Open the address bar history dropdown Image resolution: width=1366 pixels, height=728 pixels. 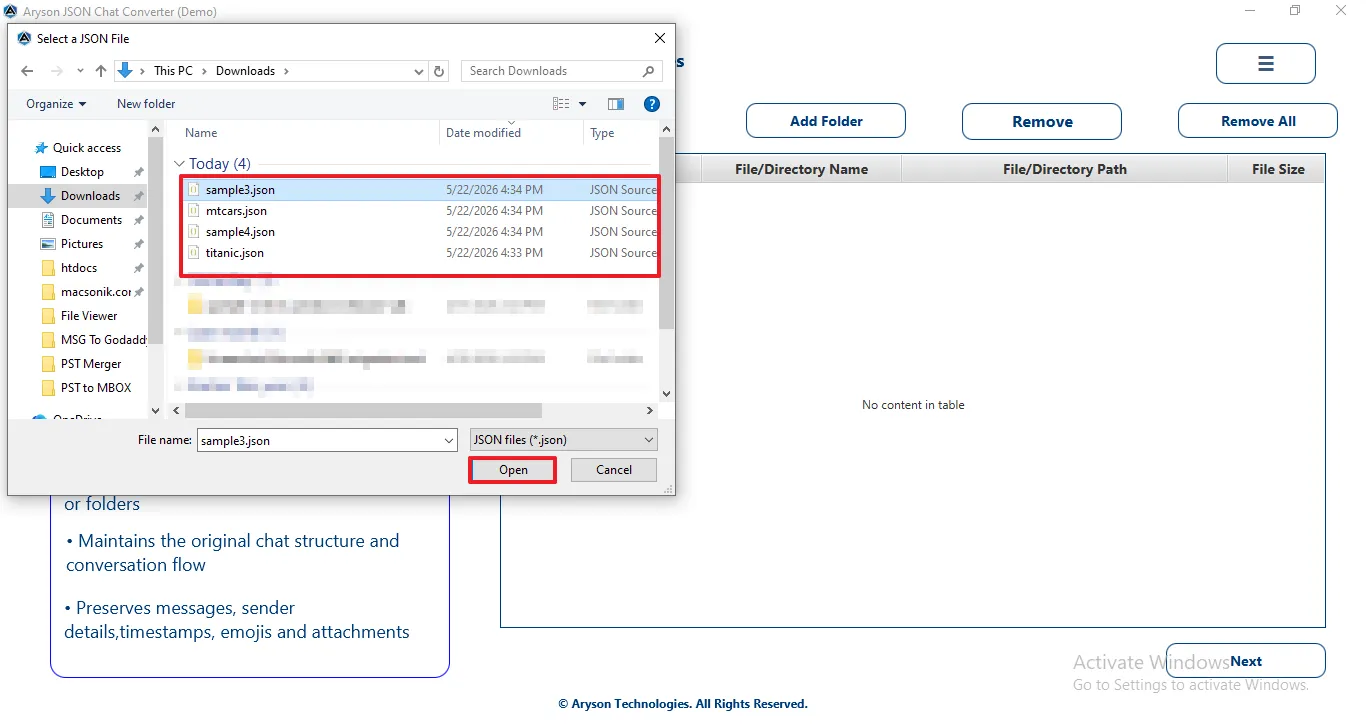[419, 71]
